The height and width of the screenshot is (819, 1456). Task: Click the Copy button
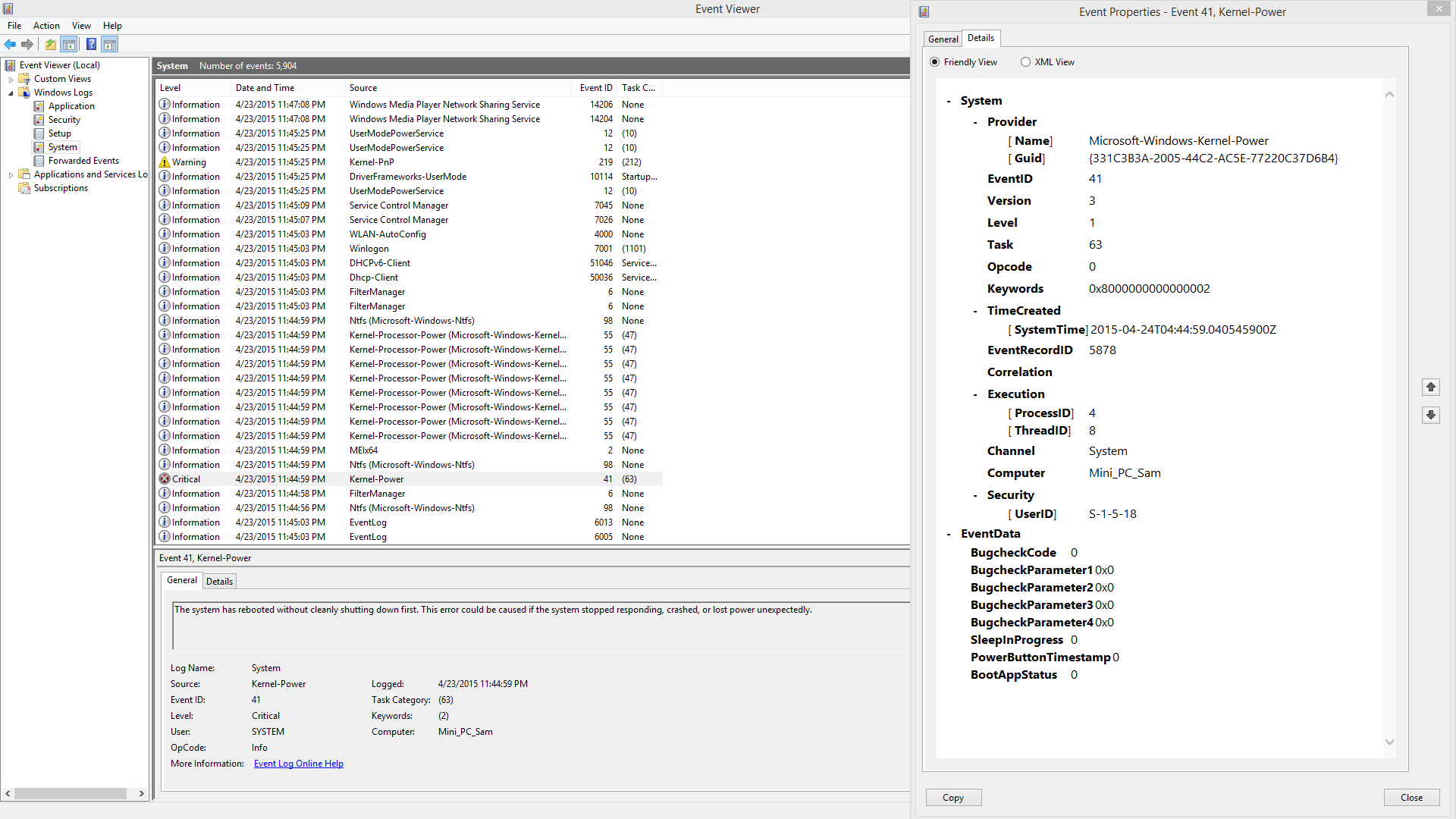coord(953,797)
